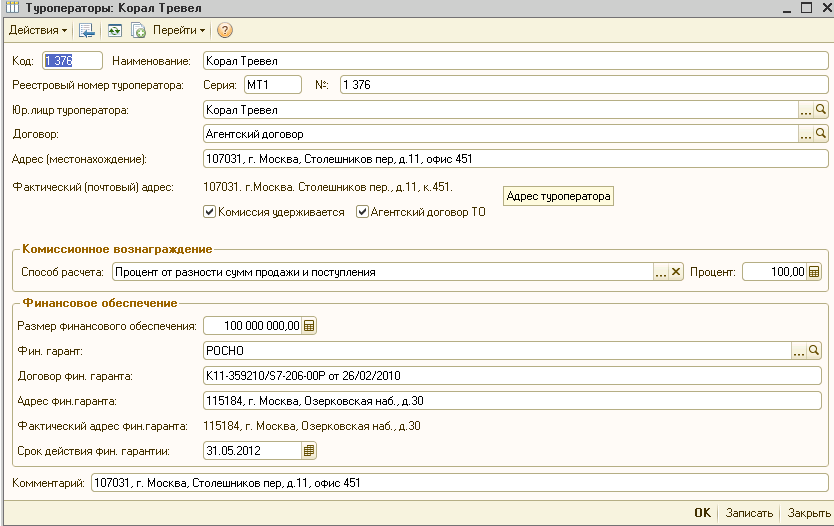Open selection list for Договор field

(x=806, y=134)
